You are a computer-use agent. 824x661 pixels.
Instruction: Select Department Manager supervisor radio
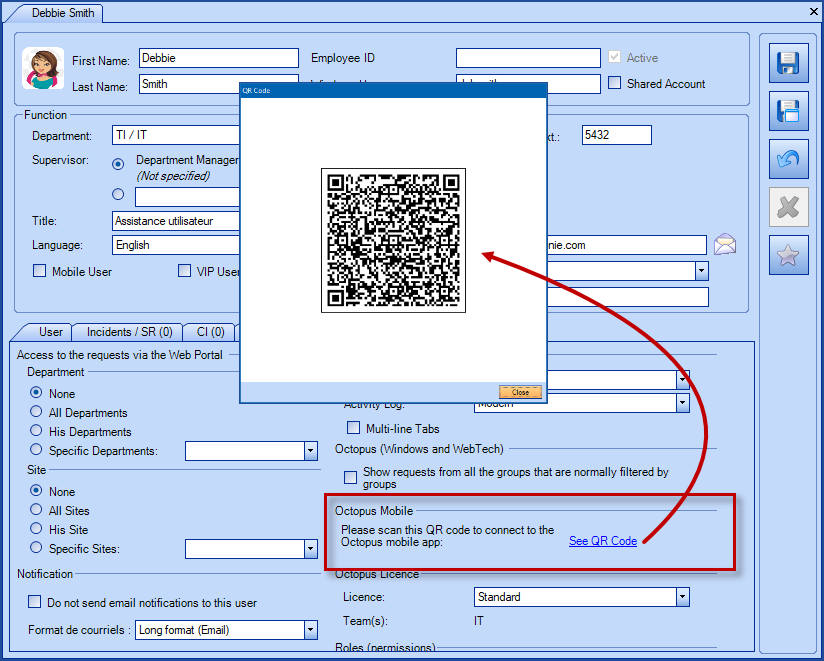(118, 164)
